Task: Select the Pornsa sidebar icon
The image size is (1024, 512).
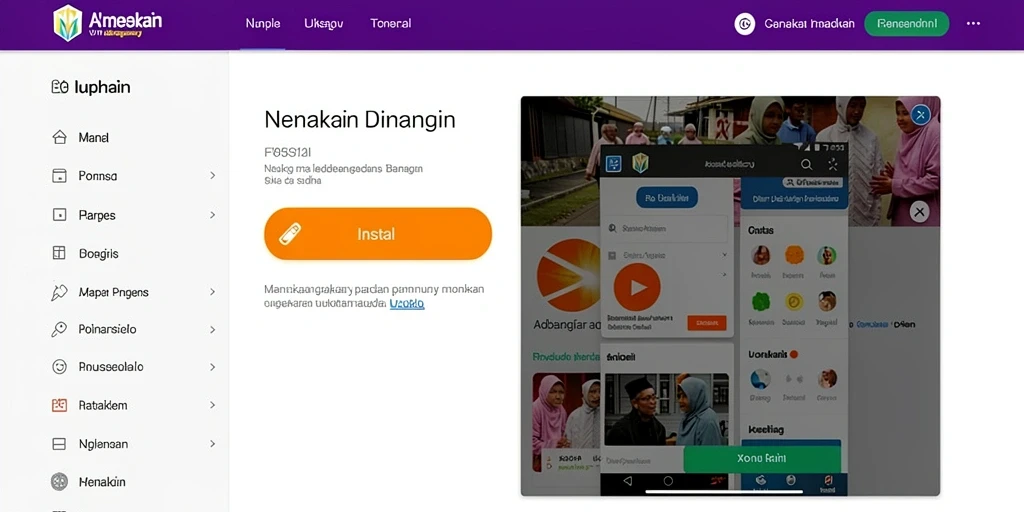Action: tap(59, 176)
